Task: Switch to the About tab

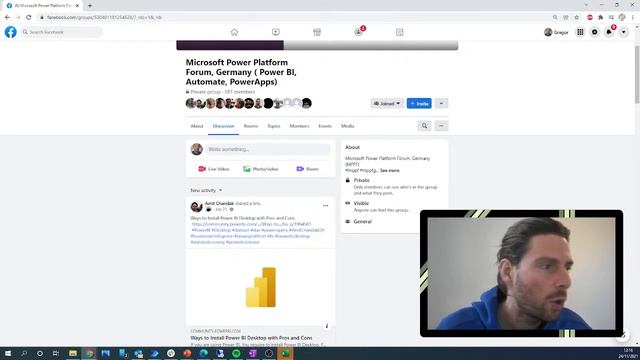Action: [x=197, y=126]
